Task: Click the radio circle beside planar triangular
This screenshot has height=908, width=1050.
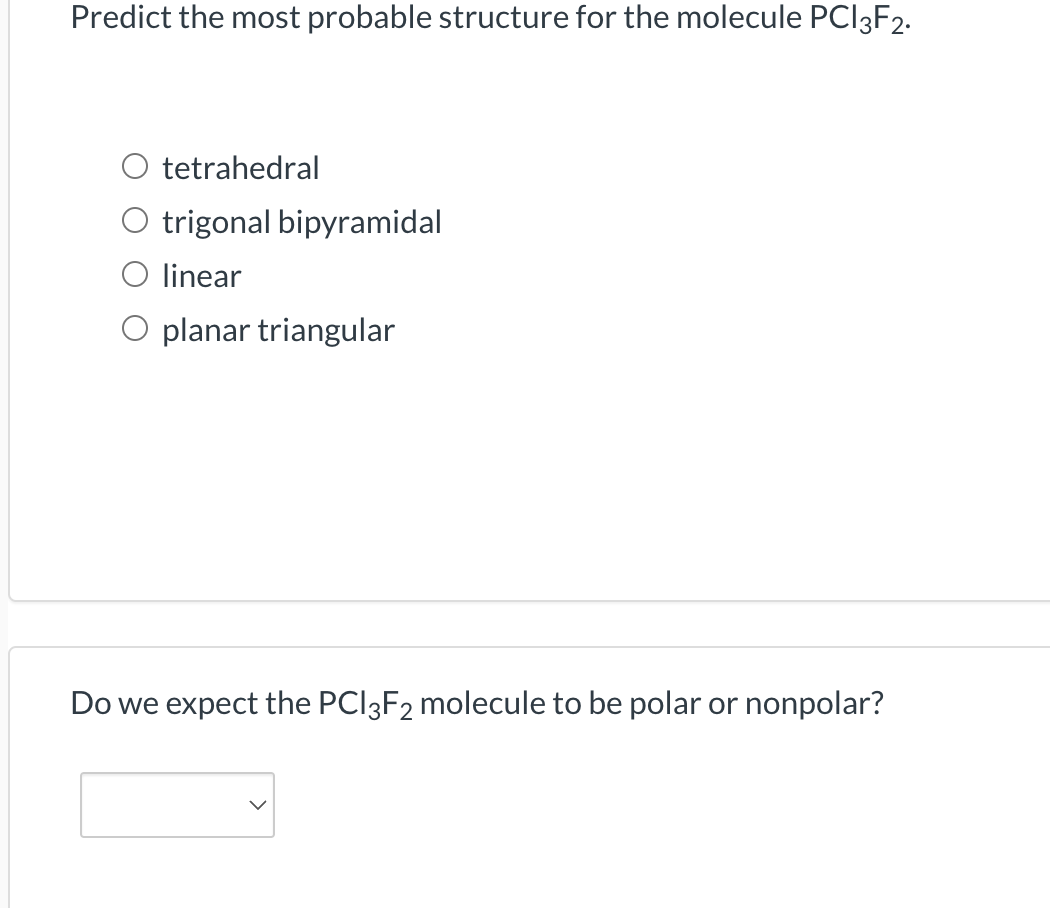Action: [135, 327]
